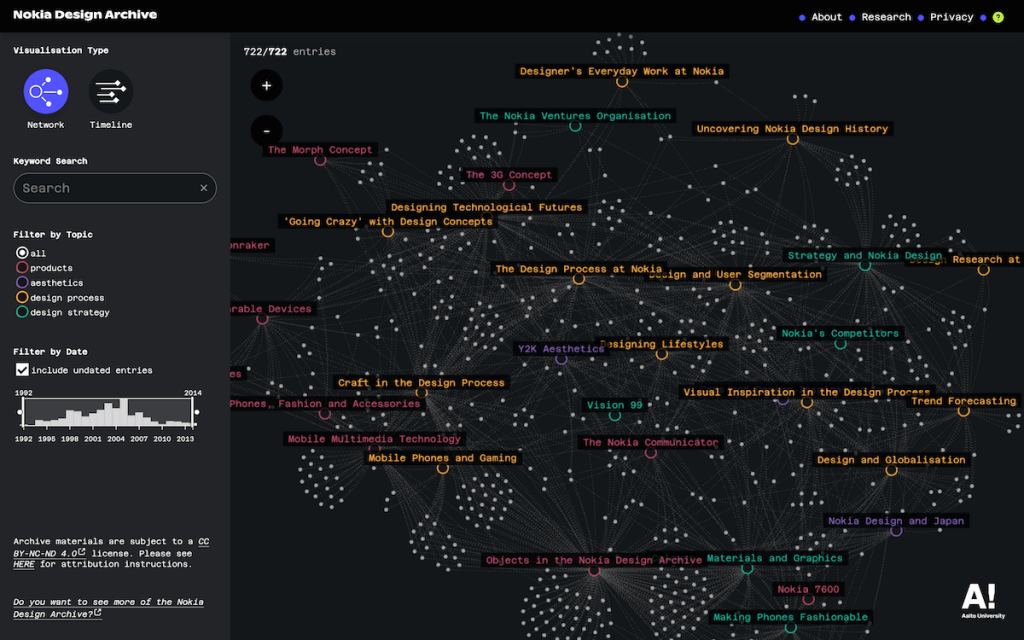Viewport: 1024px width, 640px height.
Task: Open the Privacy page
Action: click(950, 16)
